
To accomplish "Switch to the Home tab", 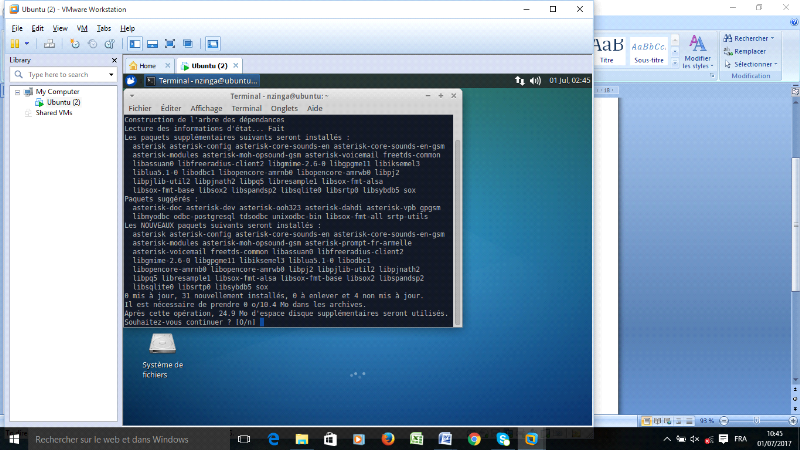I will (142, 65).
